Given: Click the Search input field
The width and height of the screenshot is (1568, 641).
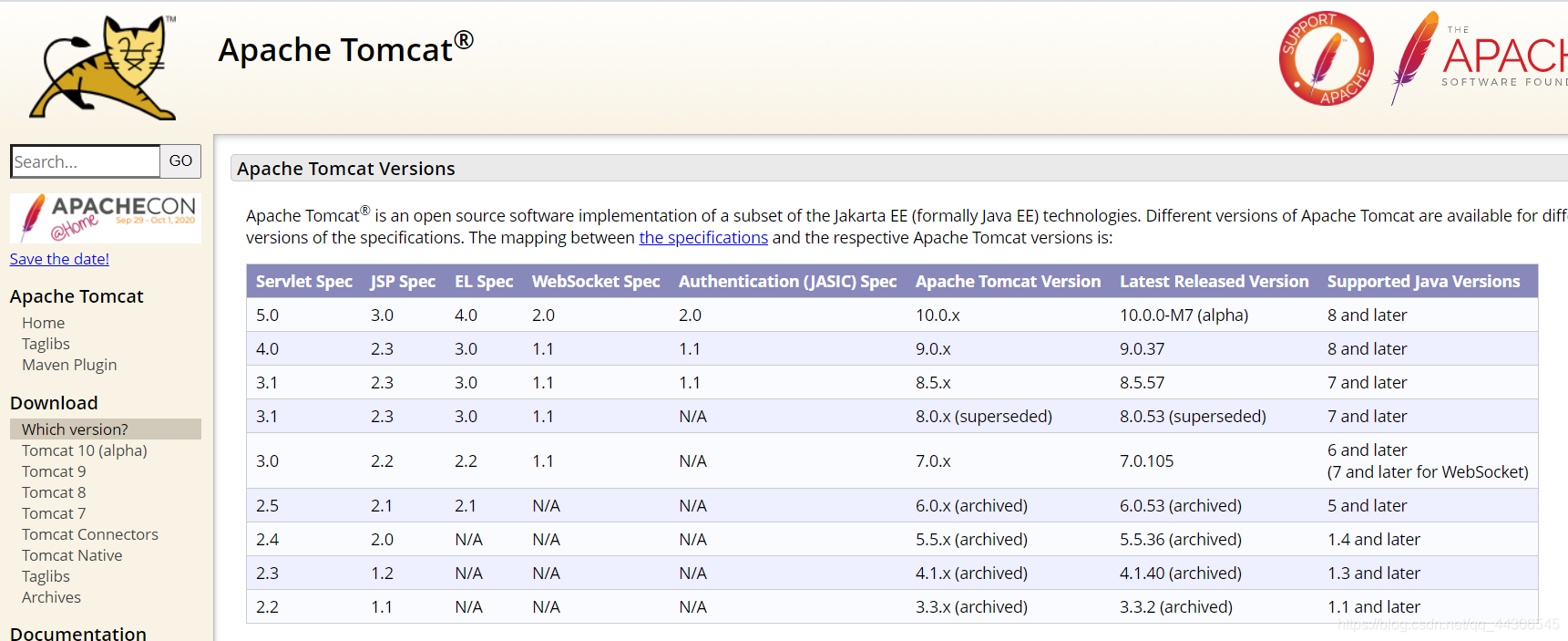Looking at the screenshot, I should (86, 161).
